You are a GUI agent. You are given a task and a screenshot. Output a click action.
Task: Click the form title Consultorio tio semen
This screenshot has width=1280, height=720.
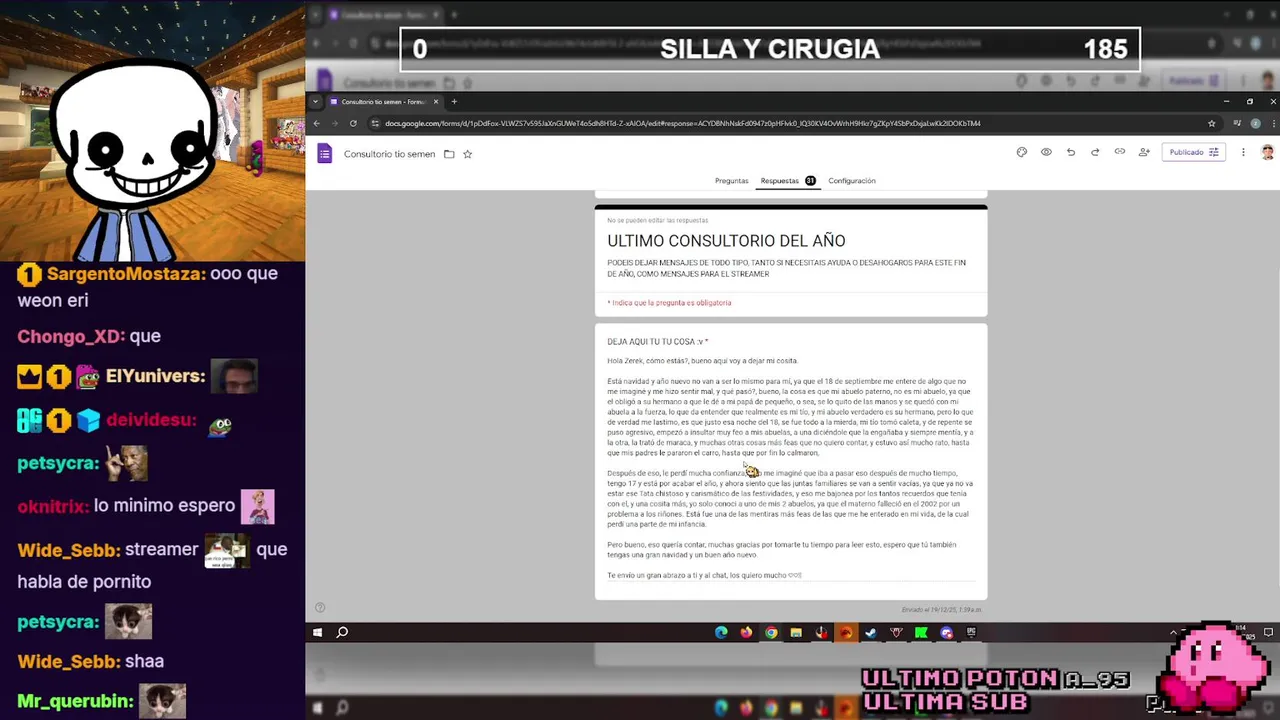(389, 154)
